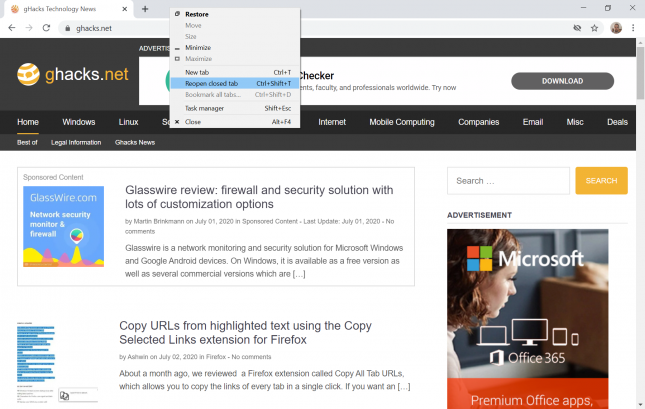Viewport: 645px width, 409px height.
Task: Choose Minimize from the window menu
Action: click(x=235, y=47)
